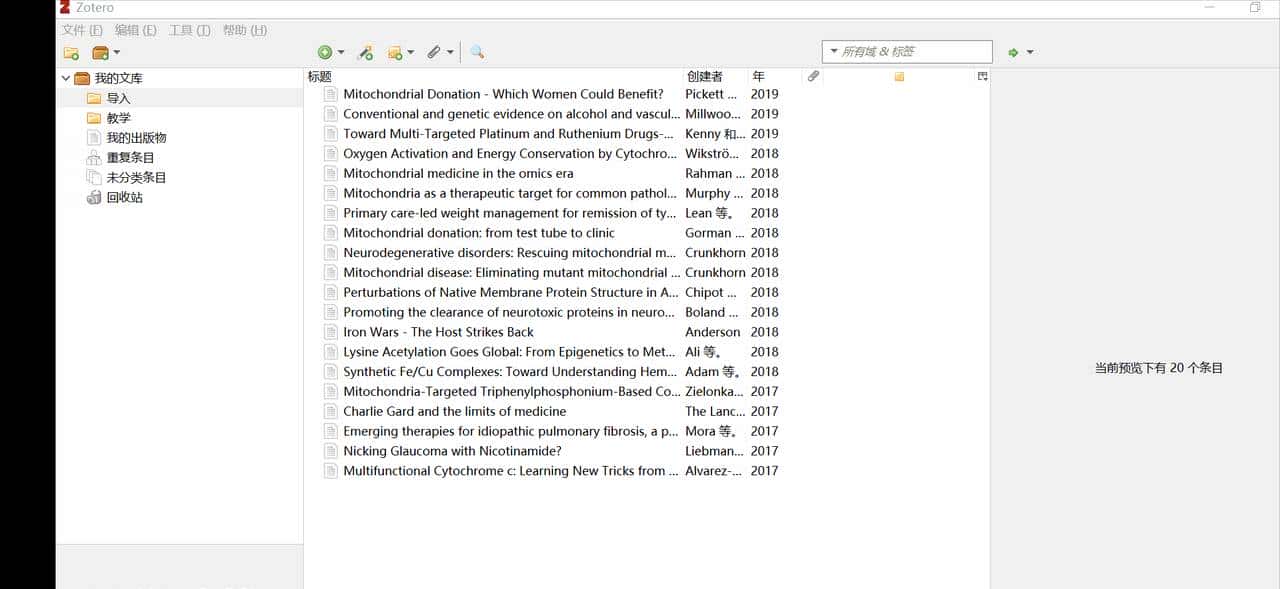Add an attachment via the paperclip icon
The width and height of the screenshot is (1280, 589).
pyautogui.click(x=435, y=51)
